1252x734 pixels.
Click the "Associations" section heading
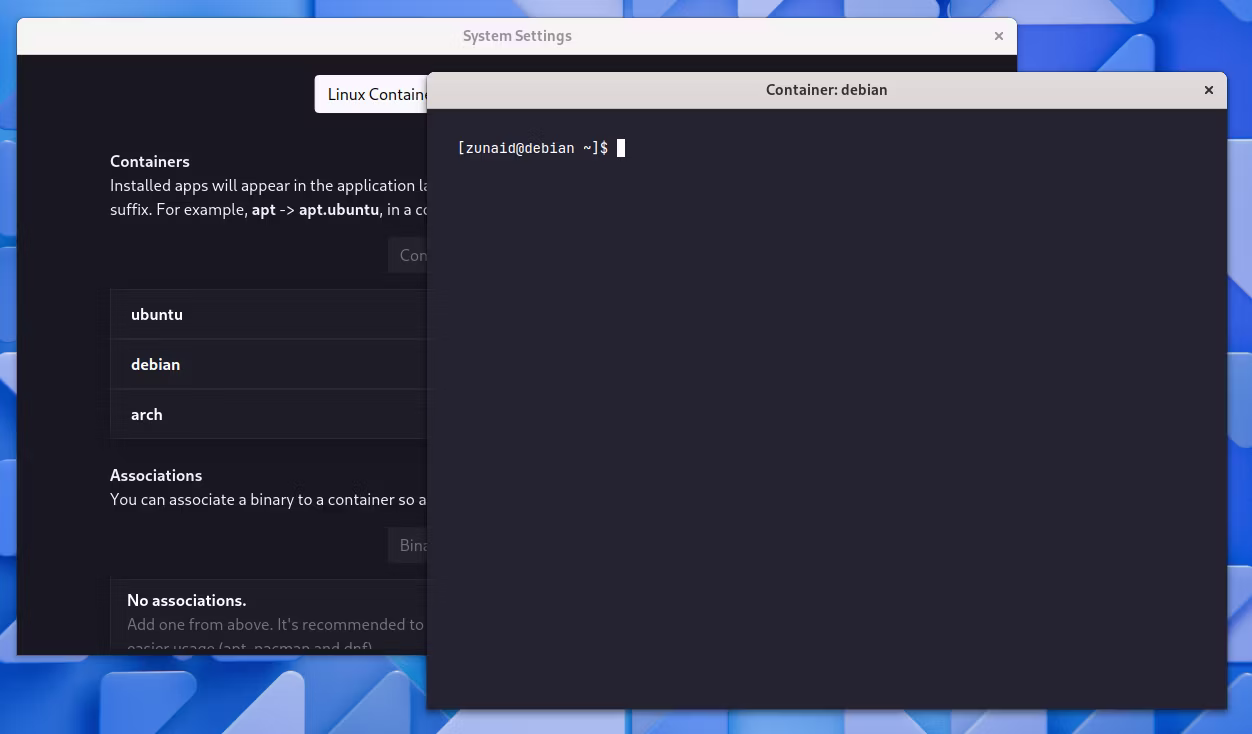click(x=156, y=475)
